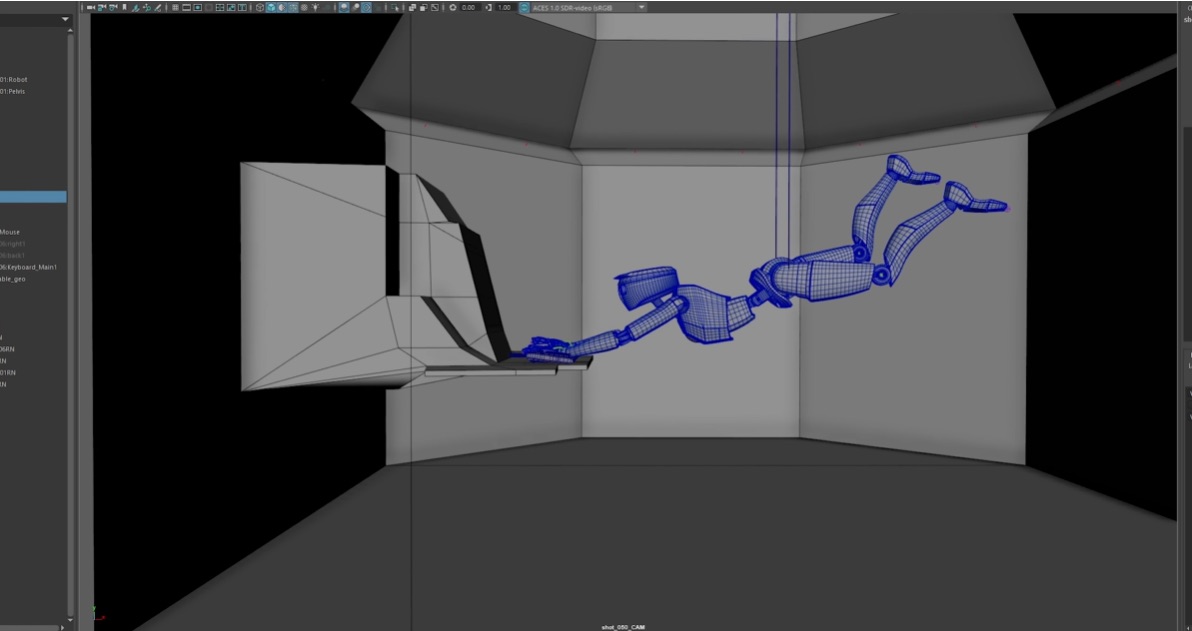Screen dimensions: 1192x631
Task: Click the outliner horizontal scroll right arrow
Action: [x=63, y=627]
